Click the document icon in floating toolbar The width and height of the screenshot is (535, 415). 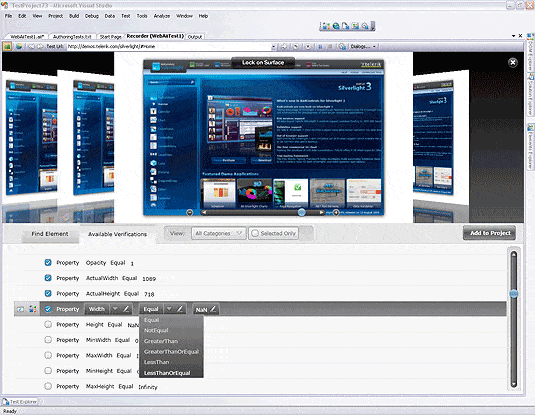coord(346,26)
